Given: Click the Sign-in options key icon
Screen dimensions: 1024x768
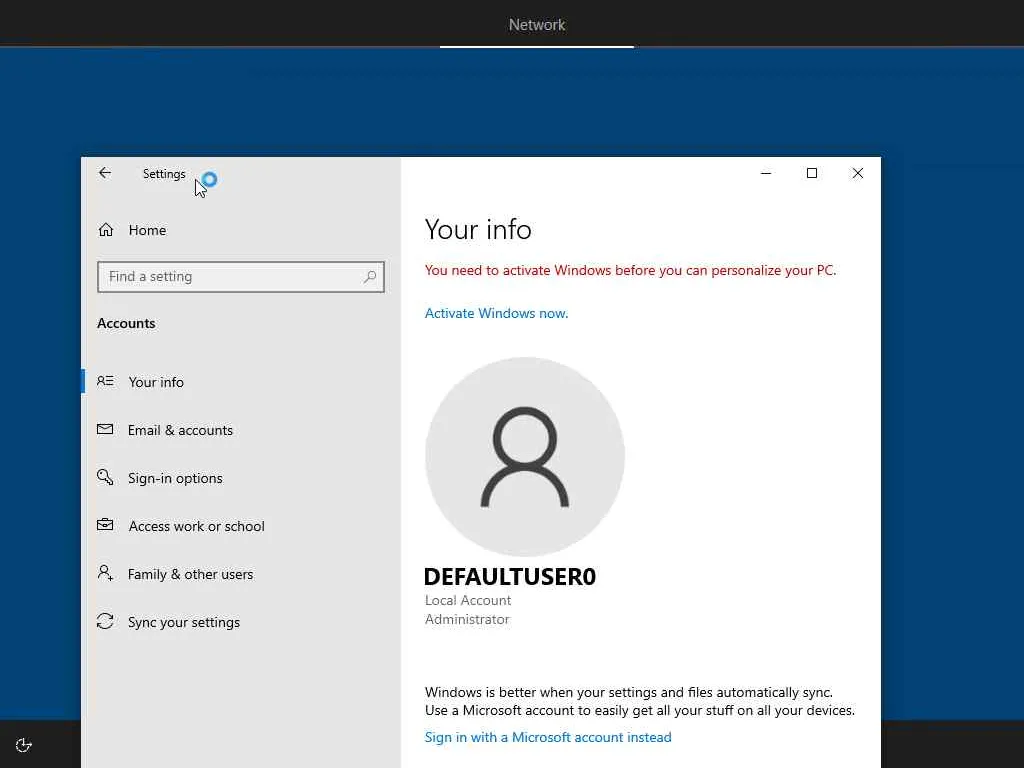Looking at the screenshot, I should [x=105, y=477].
